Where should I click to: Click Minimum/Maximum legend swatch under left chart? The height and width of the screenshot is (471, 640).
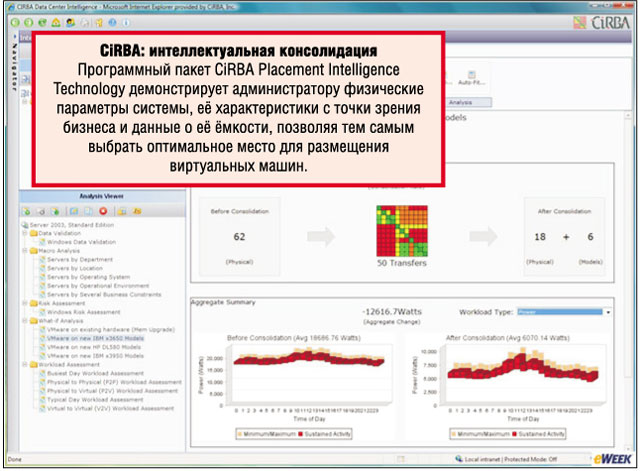pyautogui.click(x=240, y=434)
